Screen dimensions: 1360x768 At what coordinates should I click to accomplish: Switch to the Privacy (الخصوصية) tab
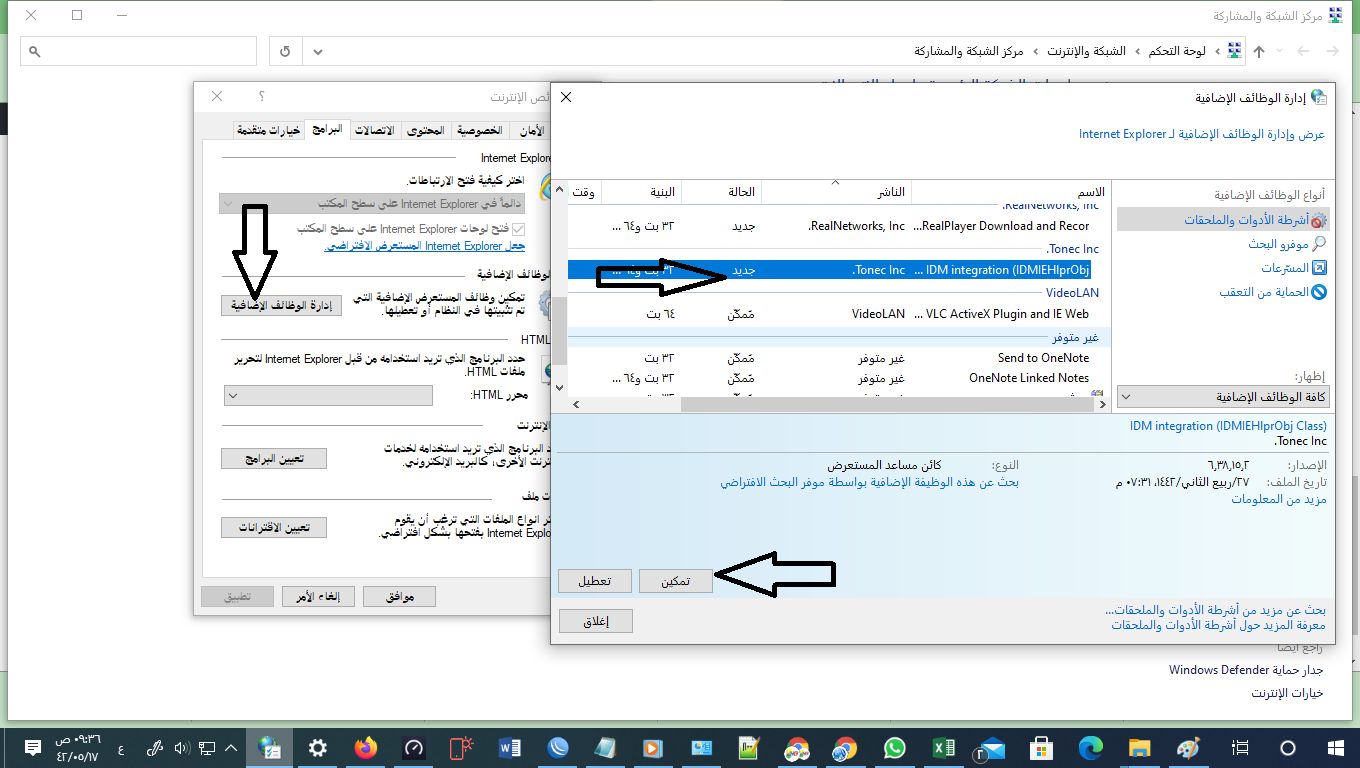point(480,131)
